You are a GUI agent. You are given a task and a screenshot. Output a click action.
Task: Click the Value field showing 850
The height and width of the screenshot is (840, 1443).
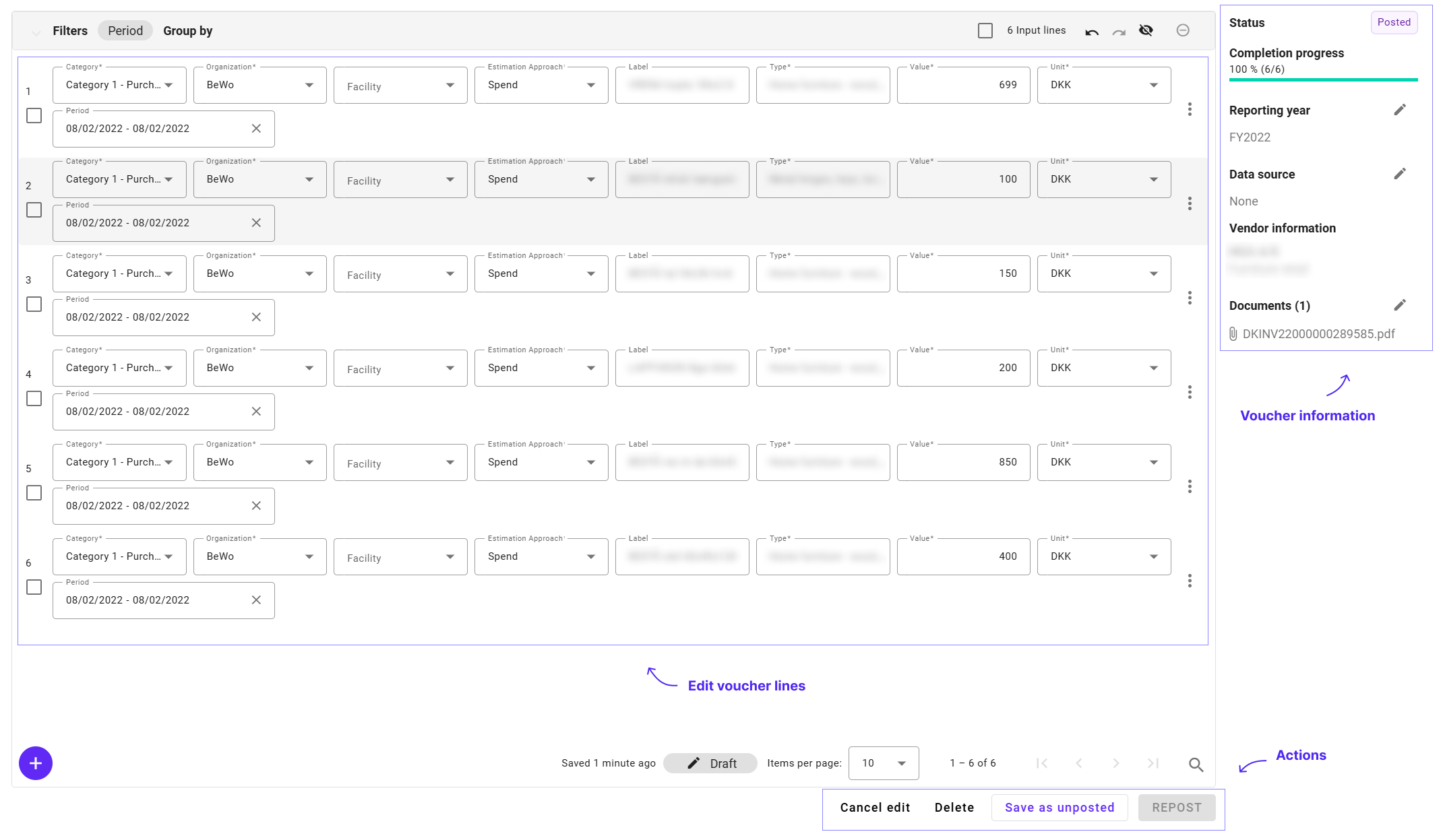pos(963,462)
